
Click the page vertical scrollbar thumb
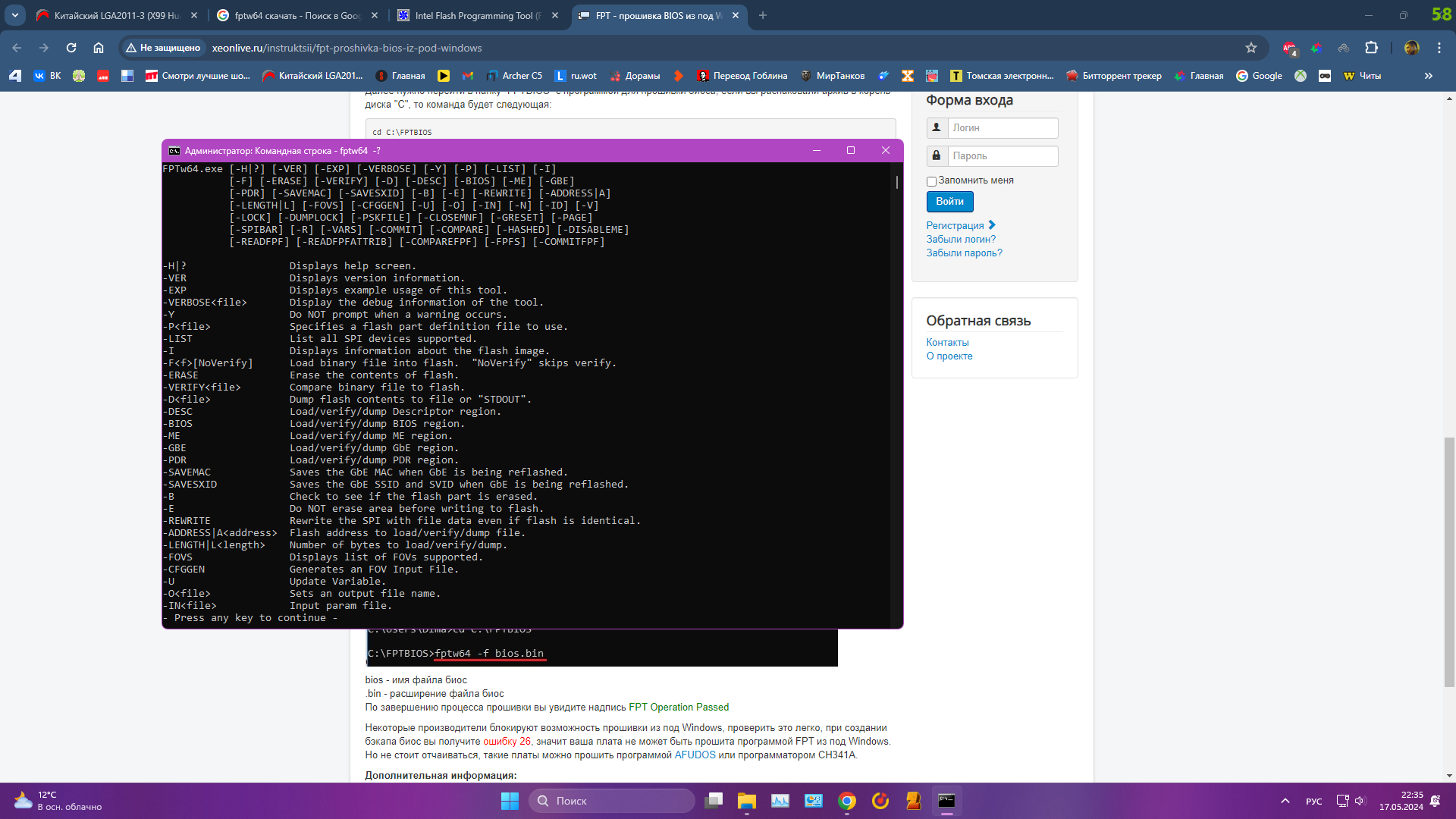(x=1449, y=561)
